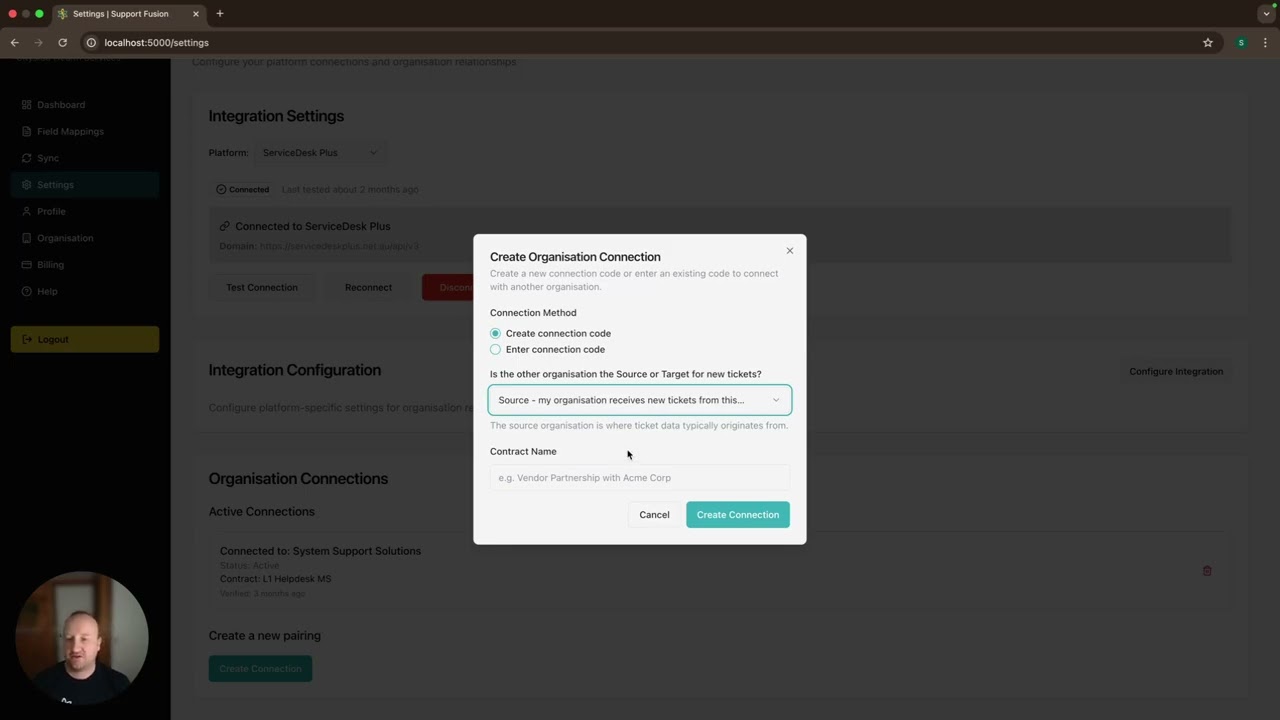Click the Create Connection button under new pairing

260,668
